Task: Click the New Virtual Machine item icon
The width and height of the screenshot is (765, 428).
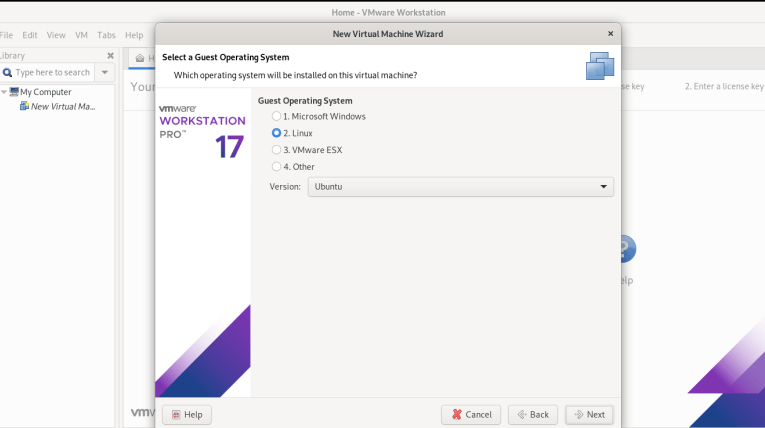Action: point(24,106)
